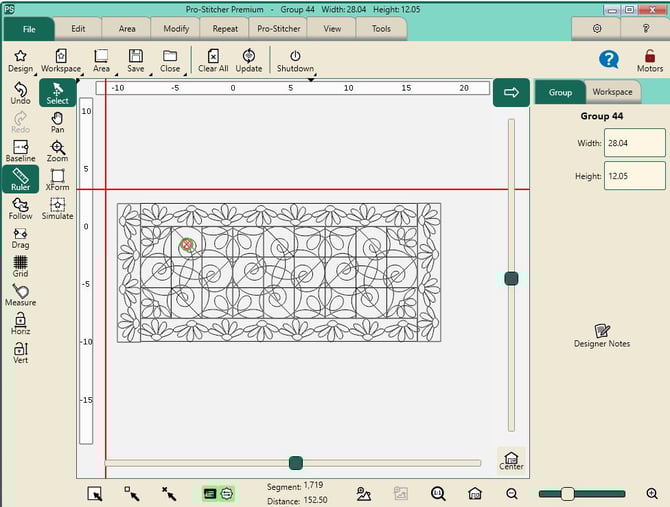Open the Area tab
Screen dimensions: 670x507
[x=127, y=29]
